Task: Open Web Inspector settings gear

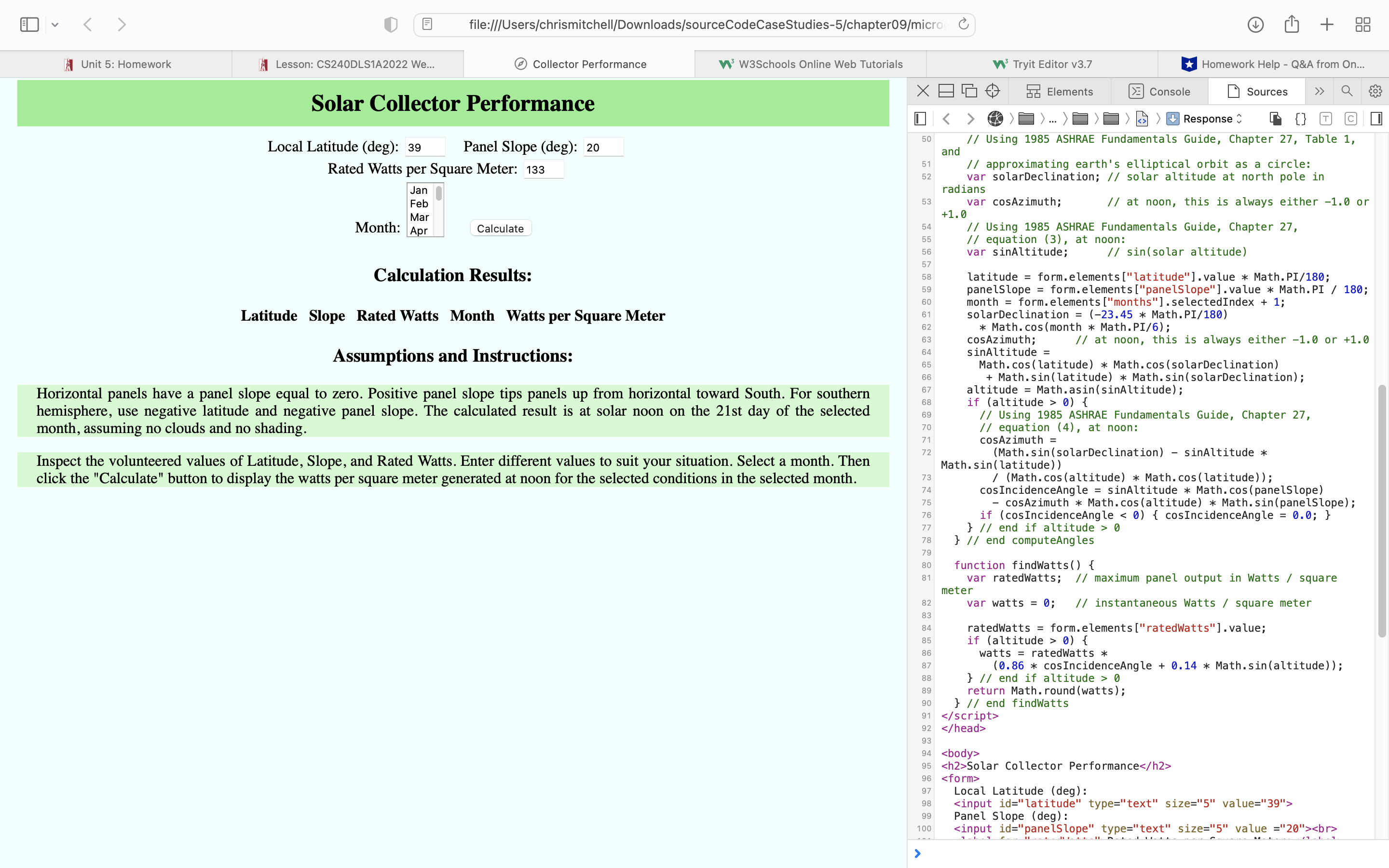Action: coord(1375,91)
